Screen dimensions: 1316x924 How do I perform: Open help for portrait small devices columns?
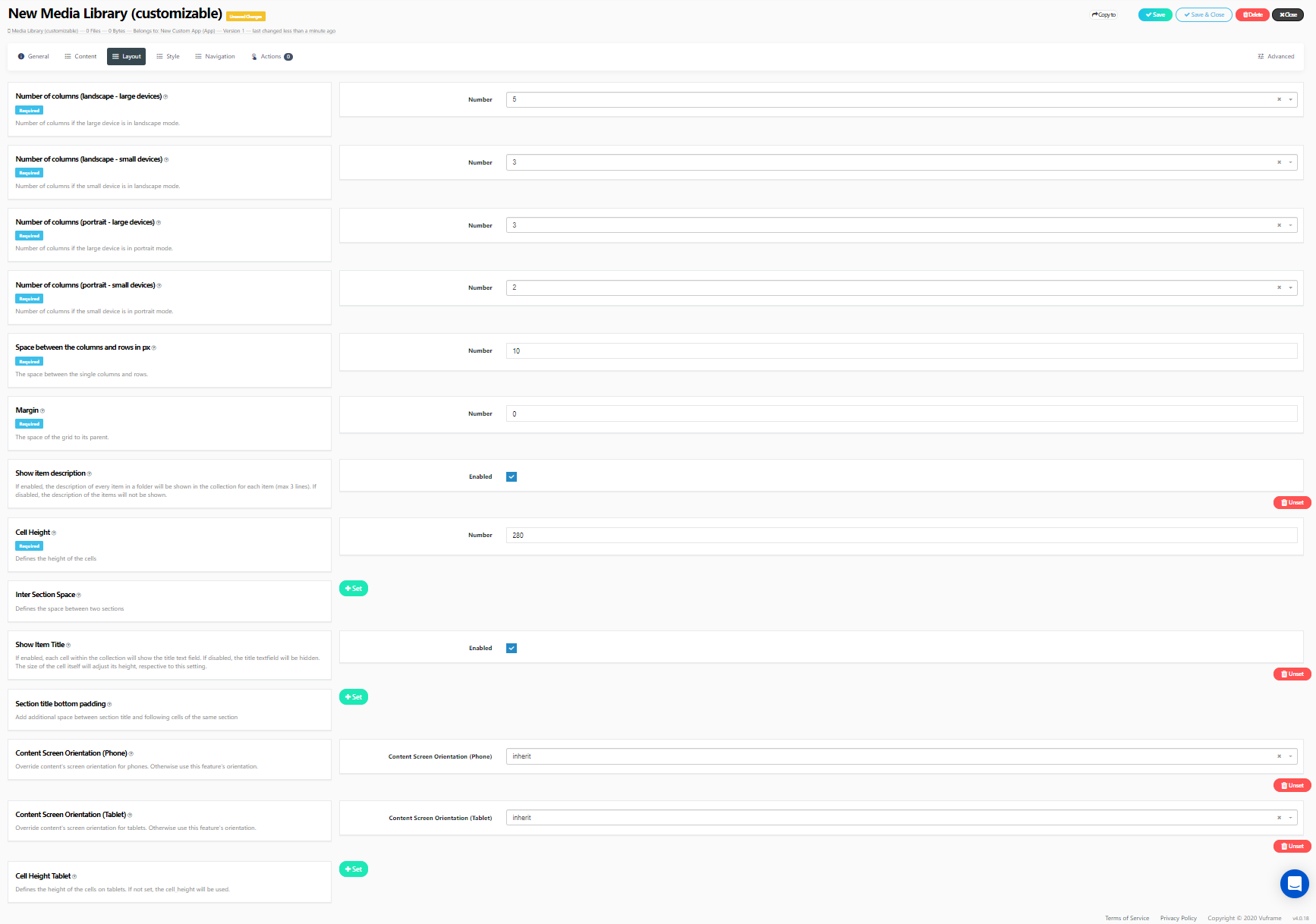click(x=159, y=286)
